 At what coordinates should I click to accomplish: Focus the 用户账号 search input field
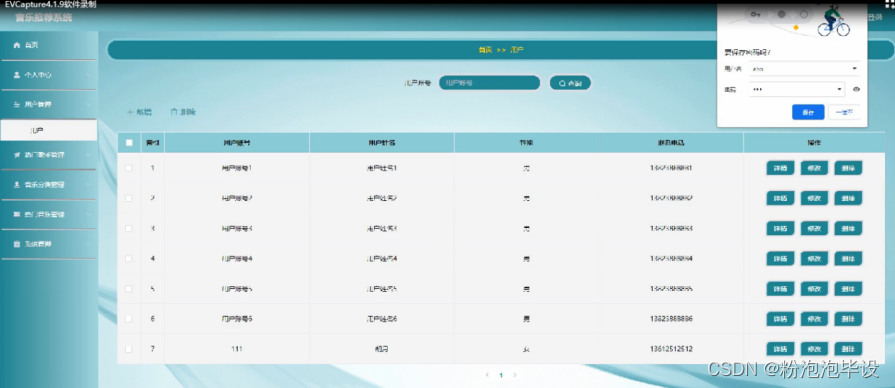coord(489,83)
